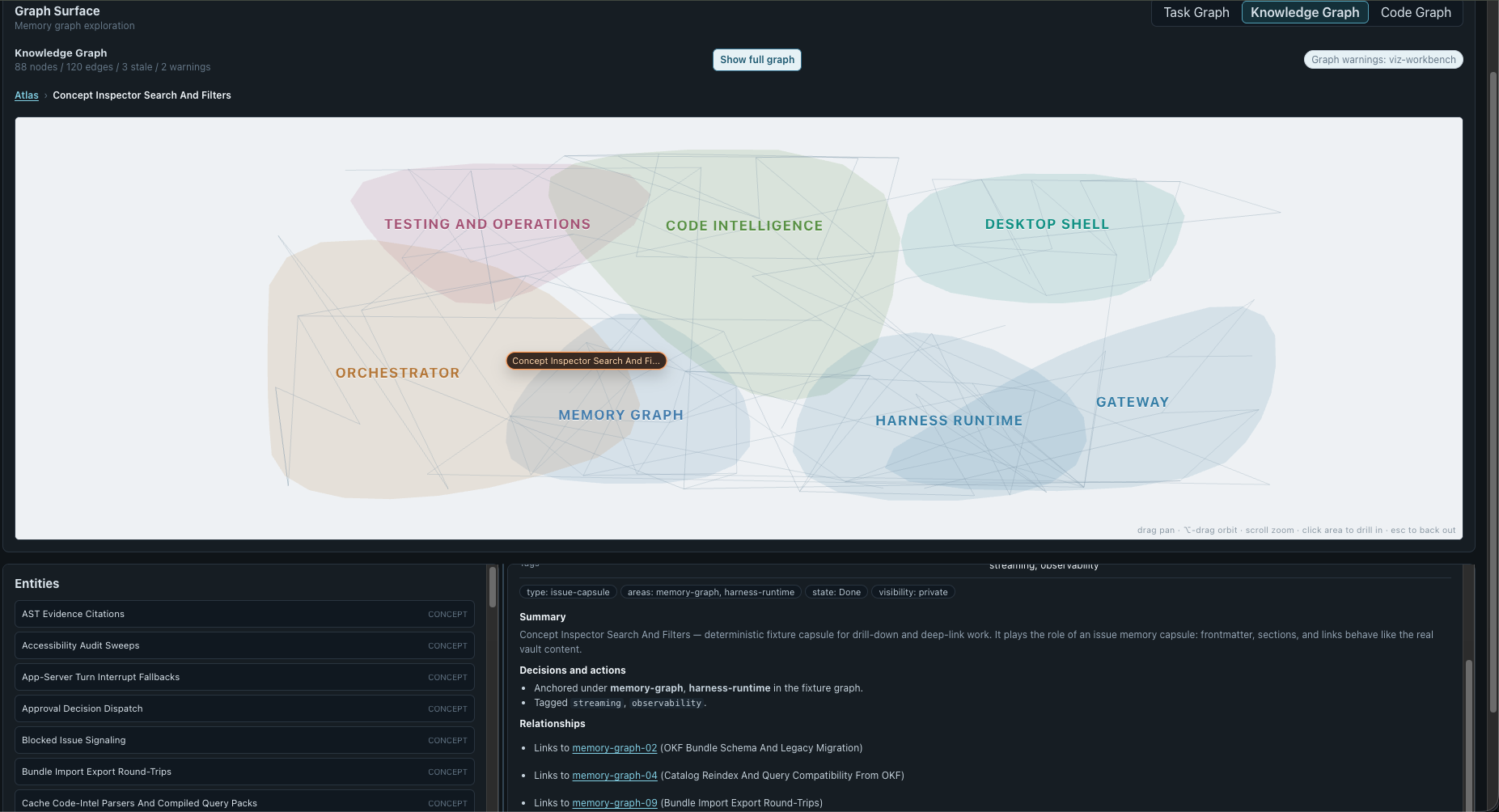Select App-Server Turn Interrupt Fallbacks entity
The height and width of the screenshot is (812, 1499).
pos(244,677)
